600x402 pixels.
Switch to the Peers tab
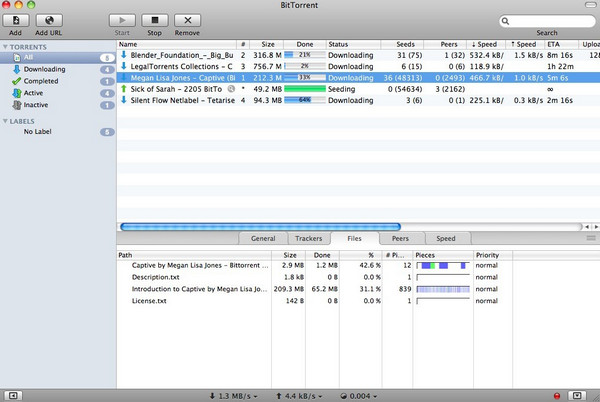tap(400, 239)
